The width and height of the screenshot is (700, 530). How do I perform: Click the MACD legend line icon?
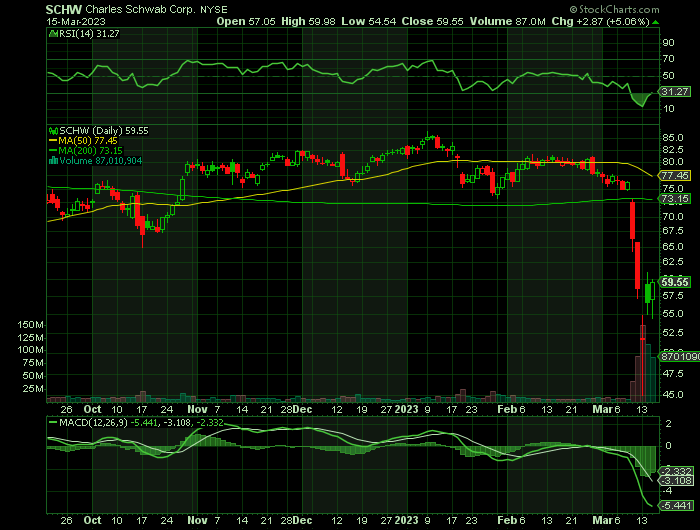coord(53,422)
